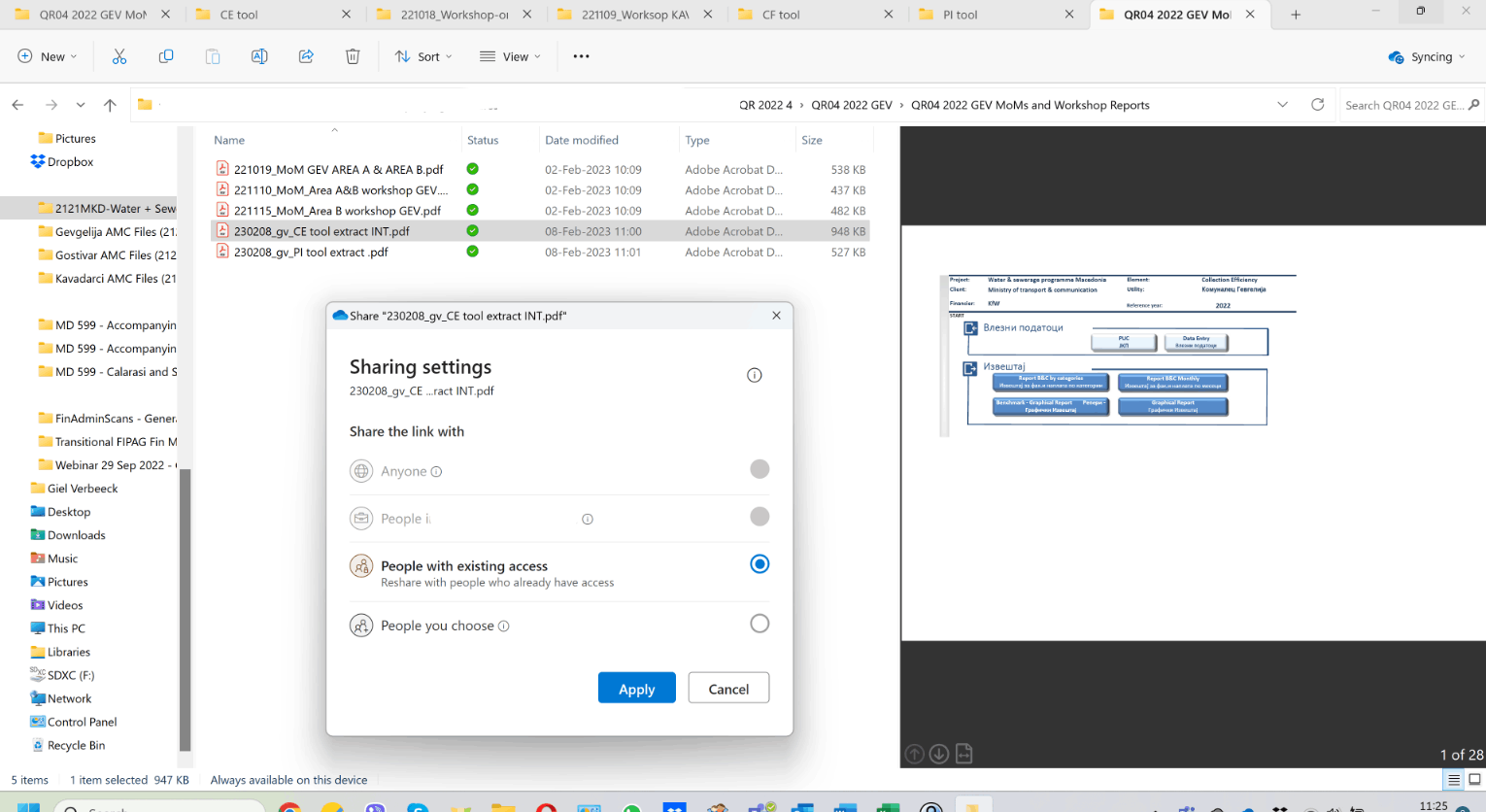The height and width of the screenshot is (812, 1486).
Task: Copy the selected file with the Copy icon
Action: [x=166, y=56]
